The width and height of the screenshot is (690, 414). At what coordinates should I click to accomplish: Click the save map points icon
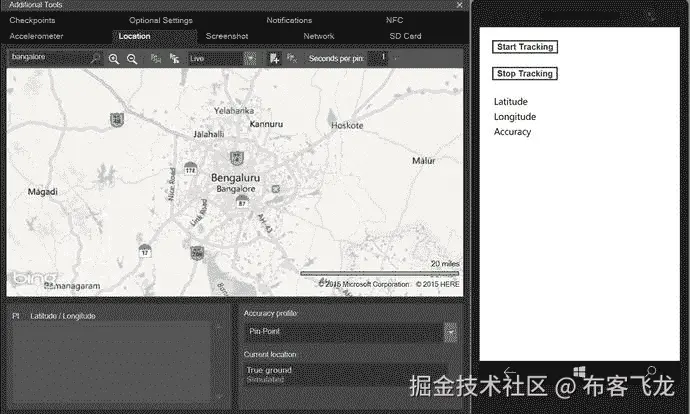(274, 59)
